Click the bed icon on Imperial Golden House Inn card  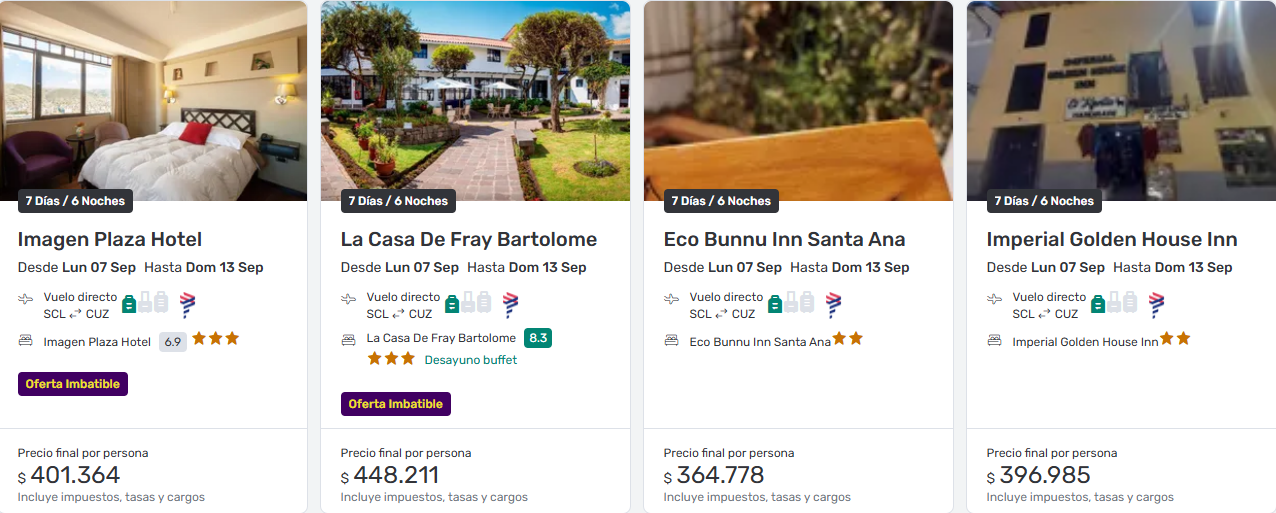pos(995,341)
